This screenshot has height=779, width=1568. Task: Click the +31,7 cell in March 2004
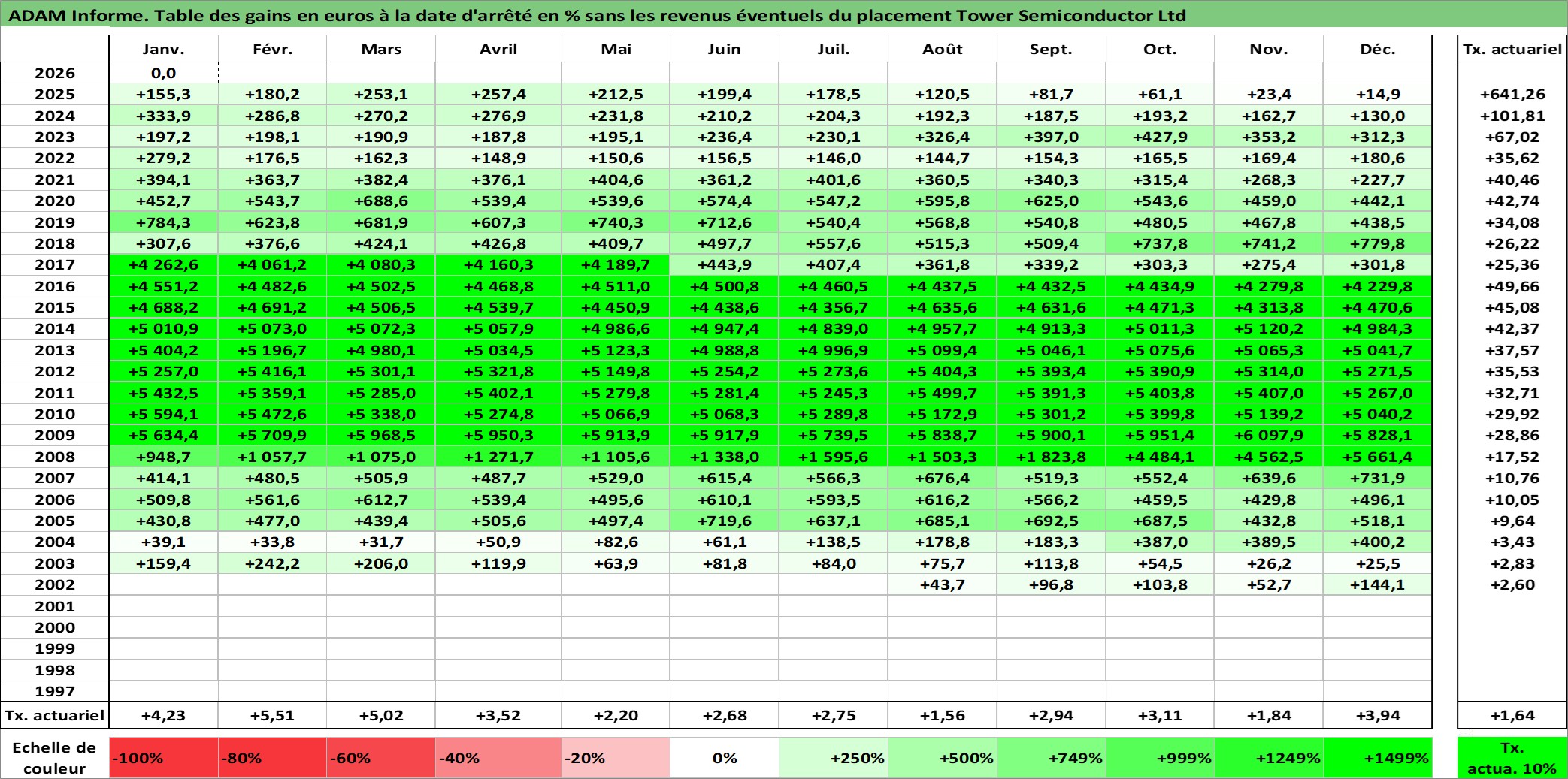[x=381, y=542]
